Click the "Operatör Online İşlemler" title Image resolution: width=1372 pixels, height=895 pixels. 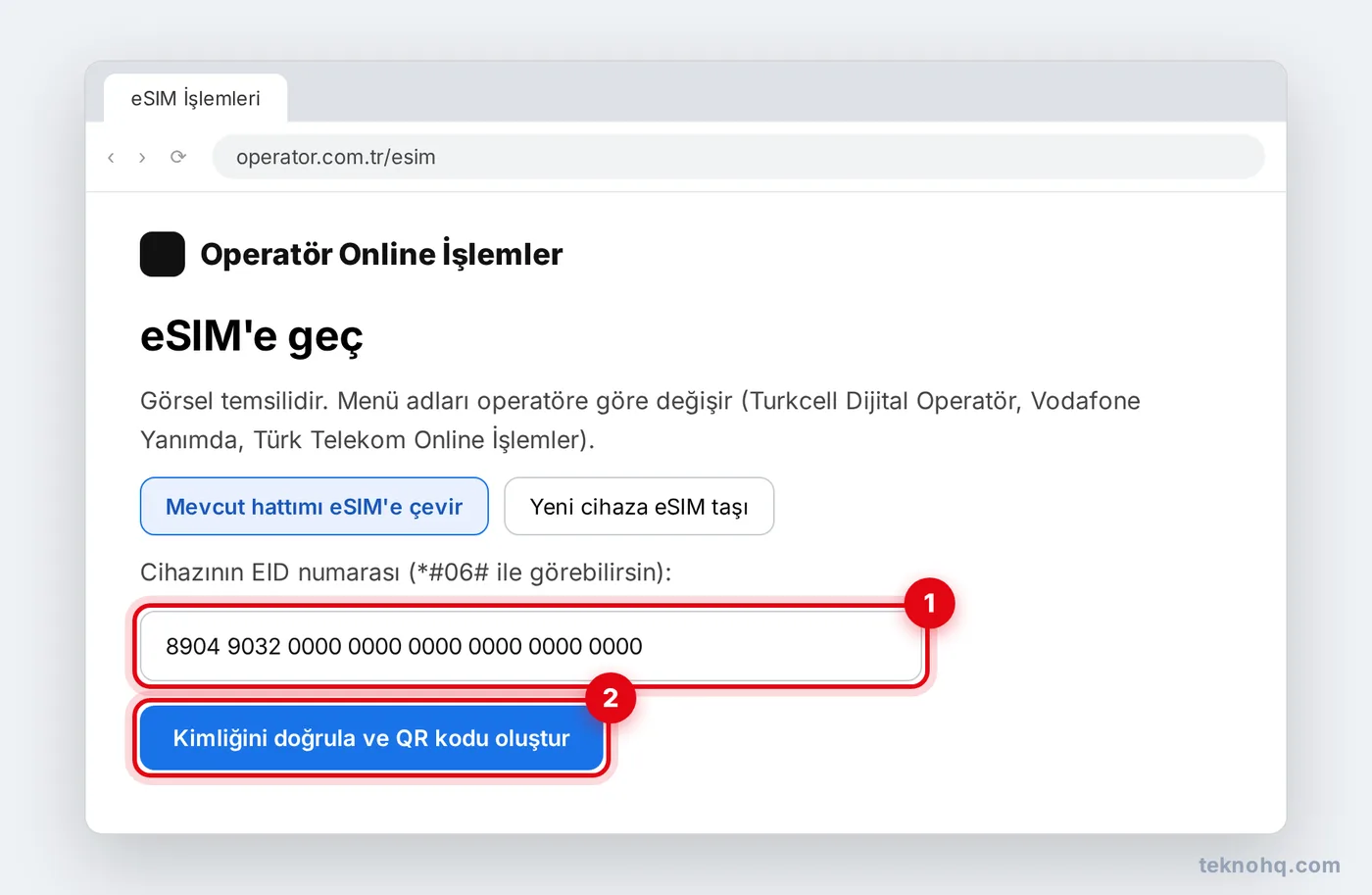[381, 254]
